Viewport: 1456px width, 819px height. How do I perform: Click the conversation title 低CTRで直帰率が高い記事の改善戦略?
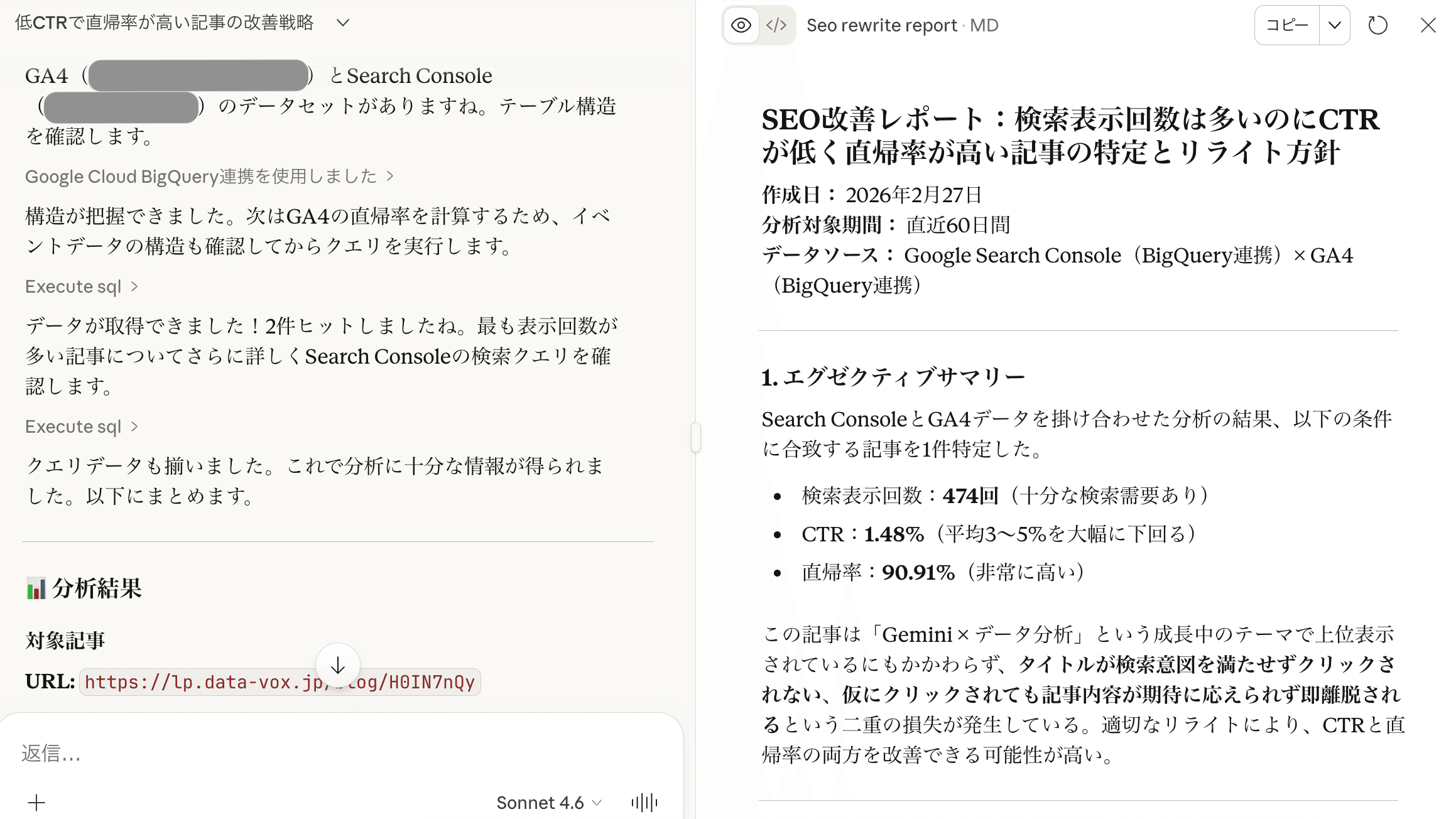[x=165, y=23]
